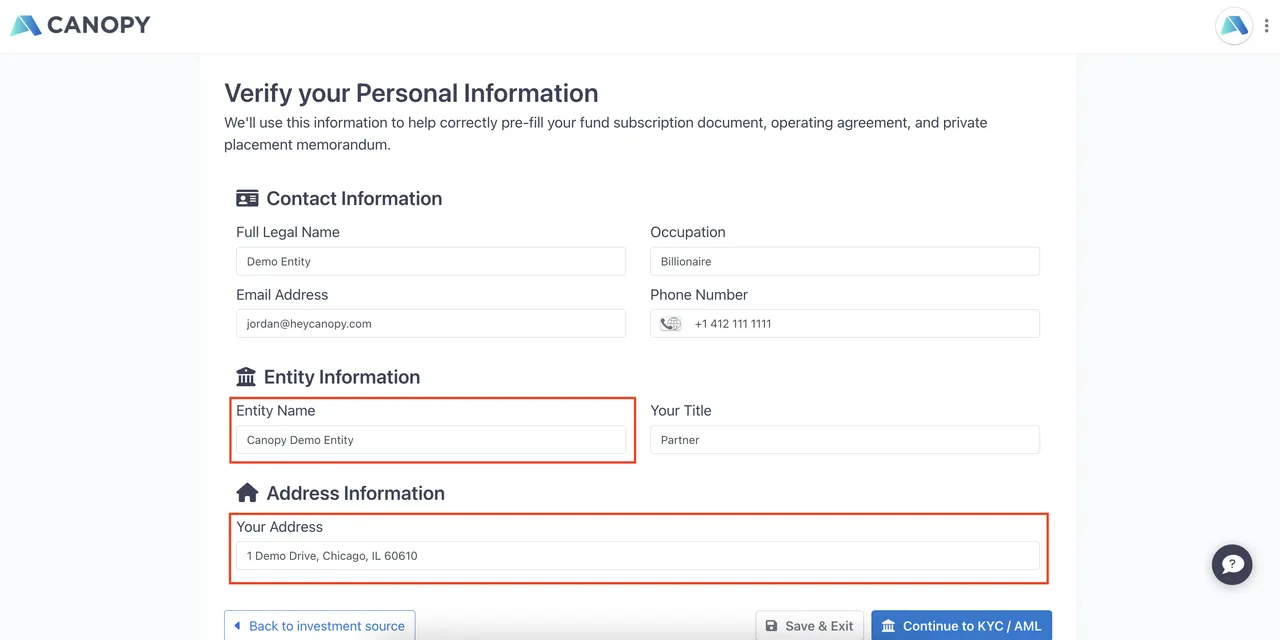Click the Phone Number field
The image size is (1280, 640).
click(845, 323)
